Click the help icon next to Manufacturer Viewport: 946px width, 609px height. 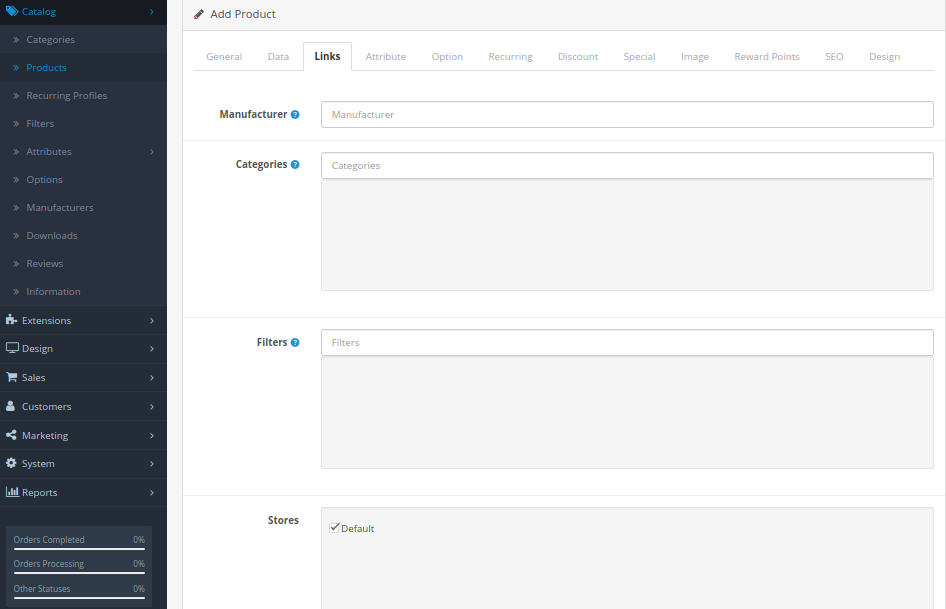pyautogui.click(x=294, y=114)
